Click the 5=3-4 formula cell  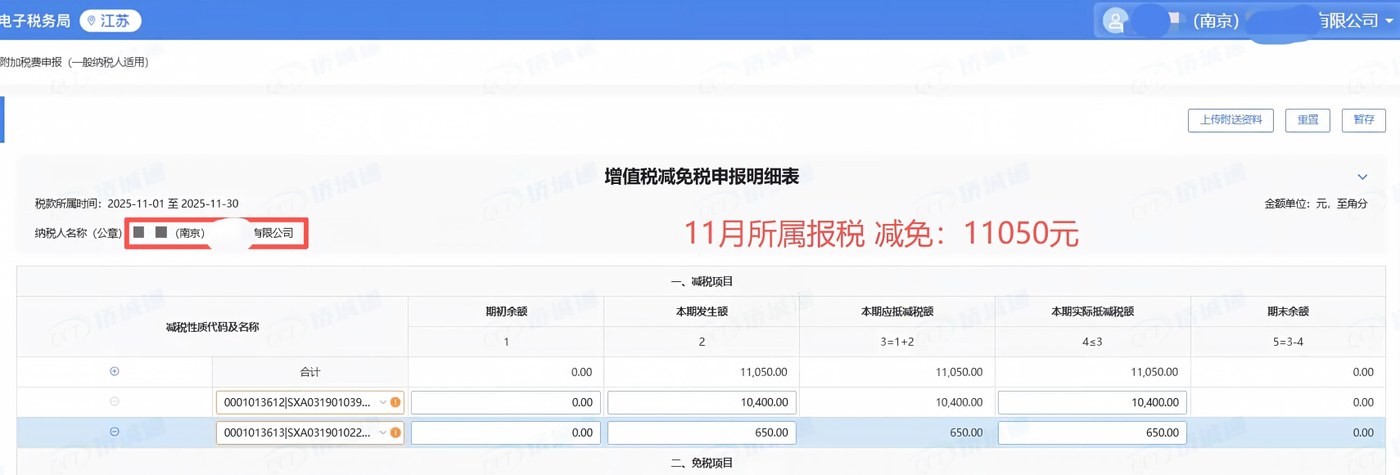tap(1288, 342)
